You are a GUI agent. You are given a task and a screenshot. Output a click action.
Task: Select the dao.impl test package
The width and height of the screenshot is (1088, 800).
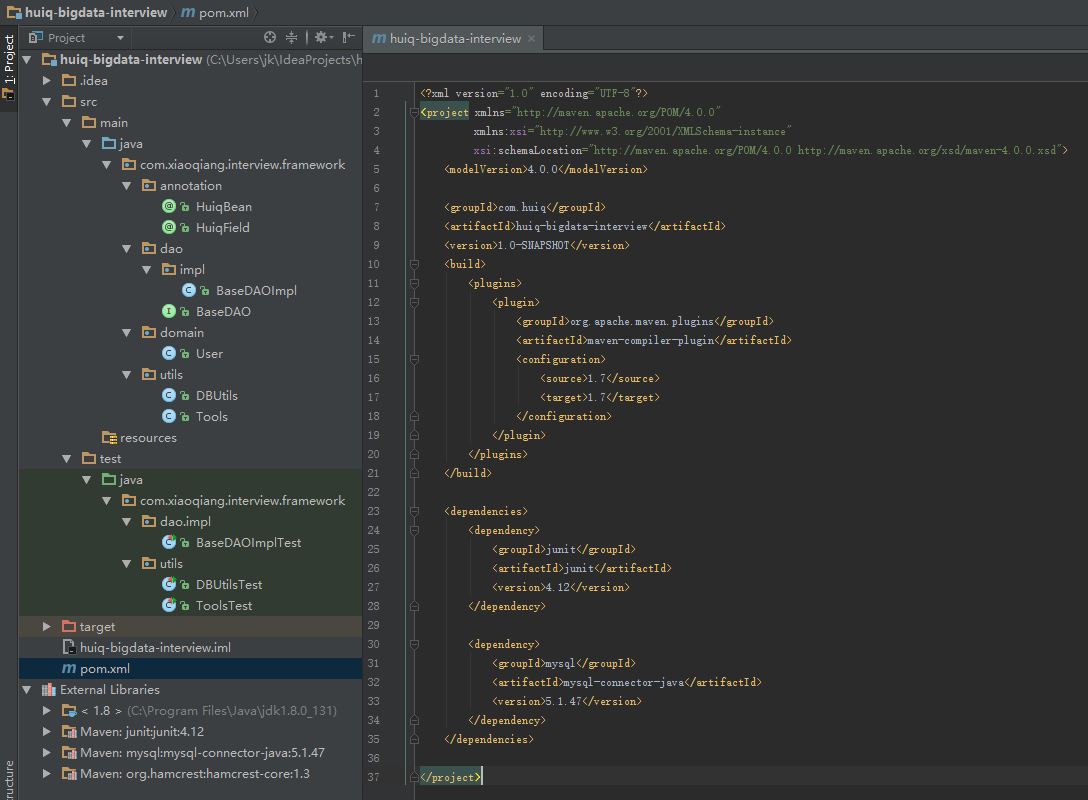185,522
